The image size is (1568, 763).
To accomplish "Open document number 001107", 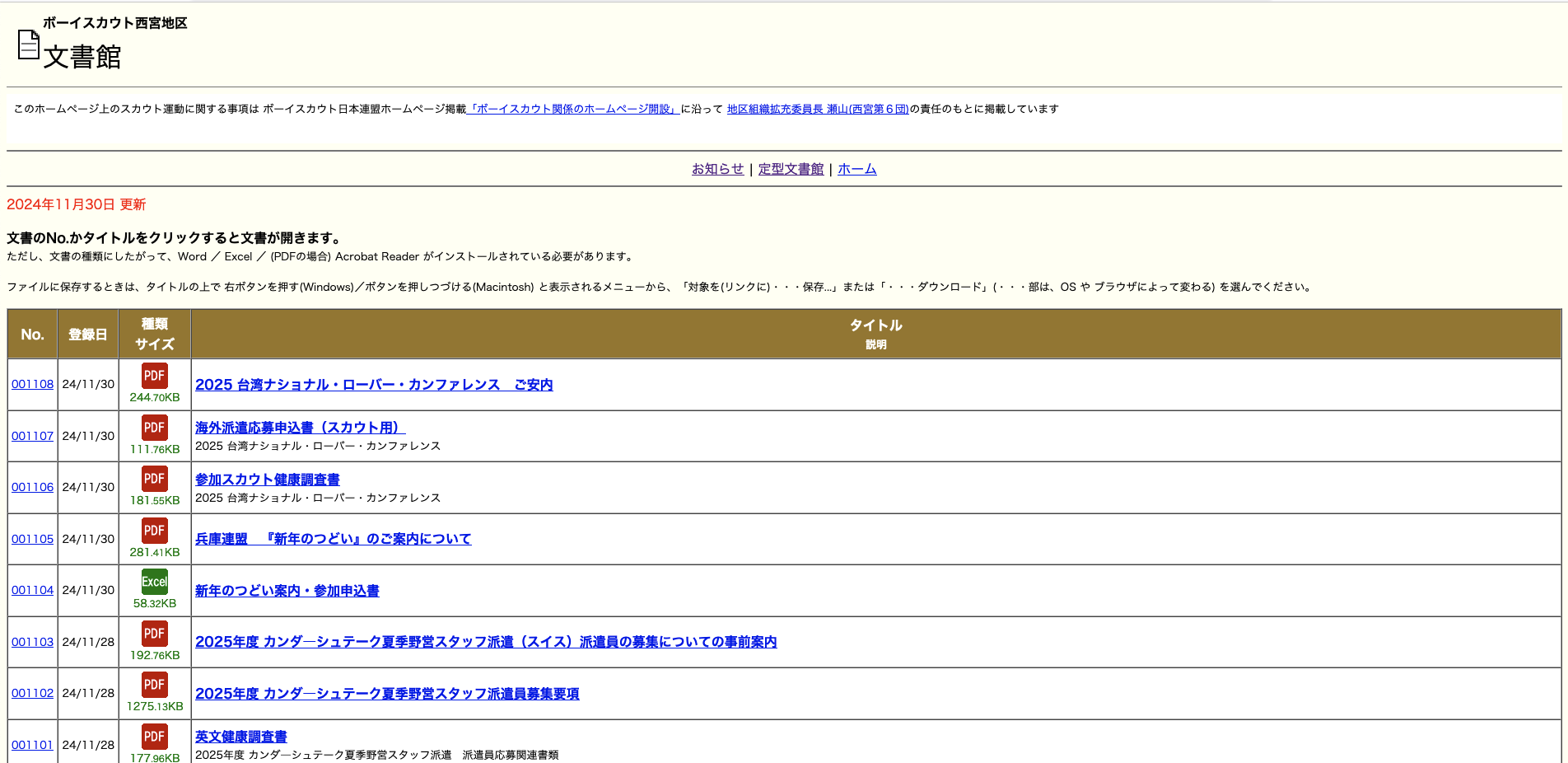I will 32,436.
